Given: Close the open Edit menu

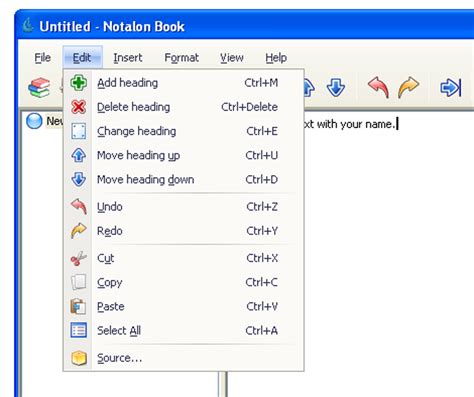Looking at the screenshot, I should click(x=82, y=58).
